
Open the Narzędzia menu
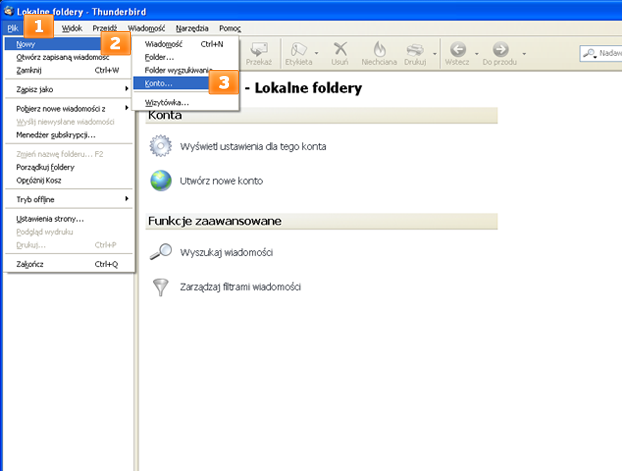point(192,28)
